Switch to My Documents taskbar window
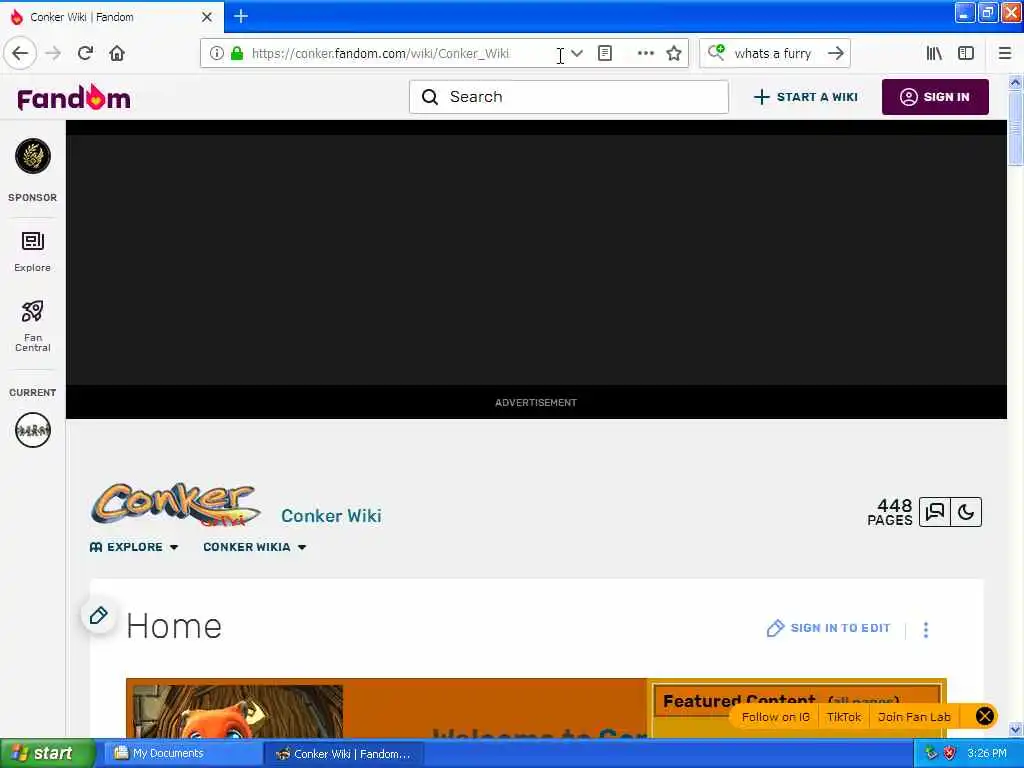This screenshot has width=1024, height=768. (182, 754)
